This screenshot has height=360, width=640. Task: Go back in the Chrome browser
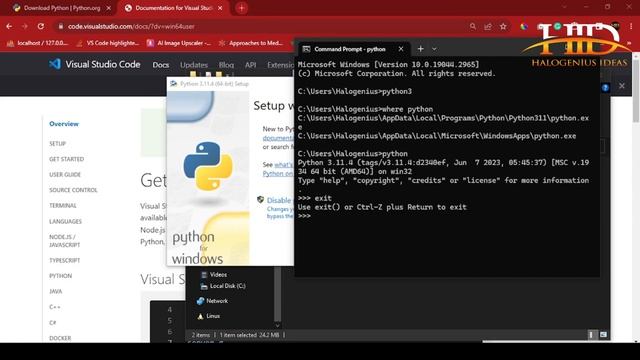tap(9, 27)
